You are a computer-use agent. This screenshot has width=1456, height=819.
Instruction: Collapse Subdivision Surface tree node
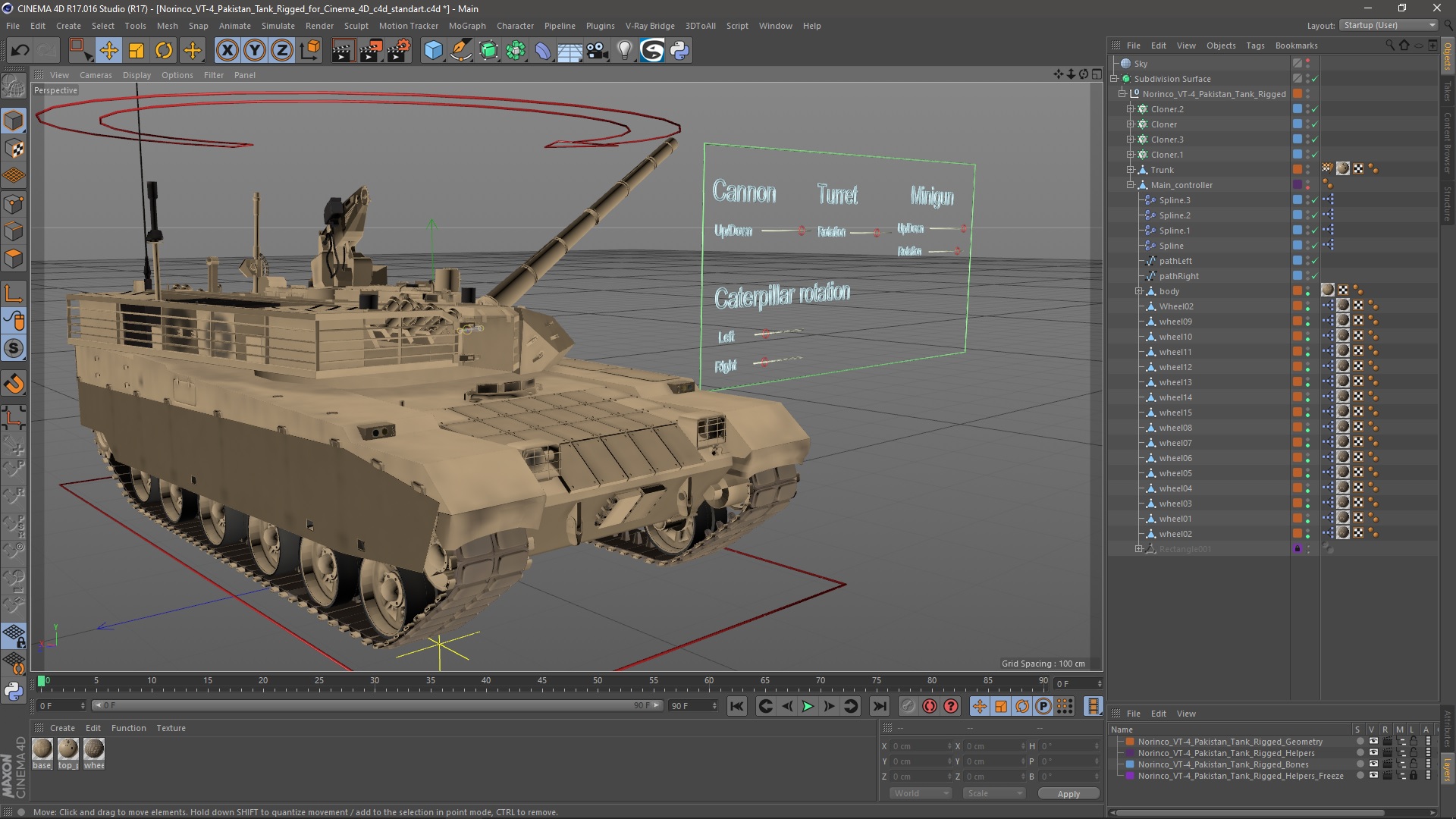1114,79
